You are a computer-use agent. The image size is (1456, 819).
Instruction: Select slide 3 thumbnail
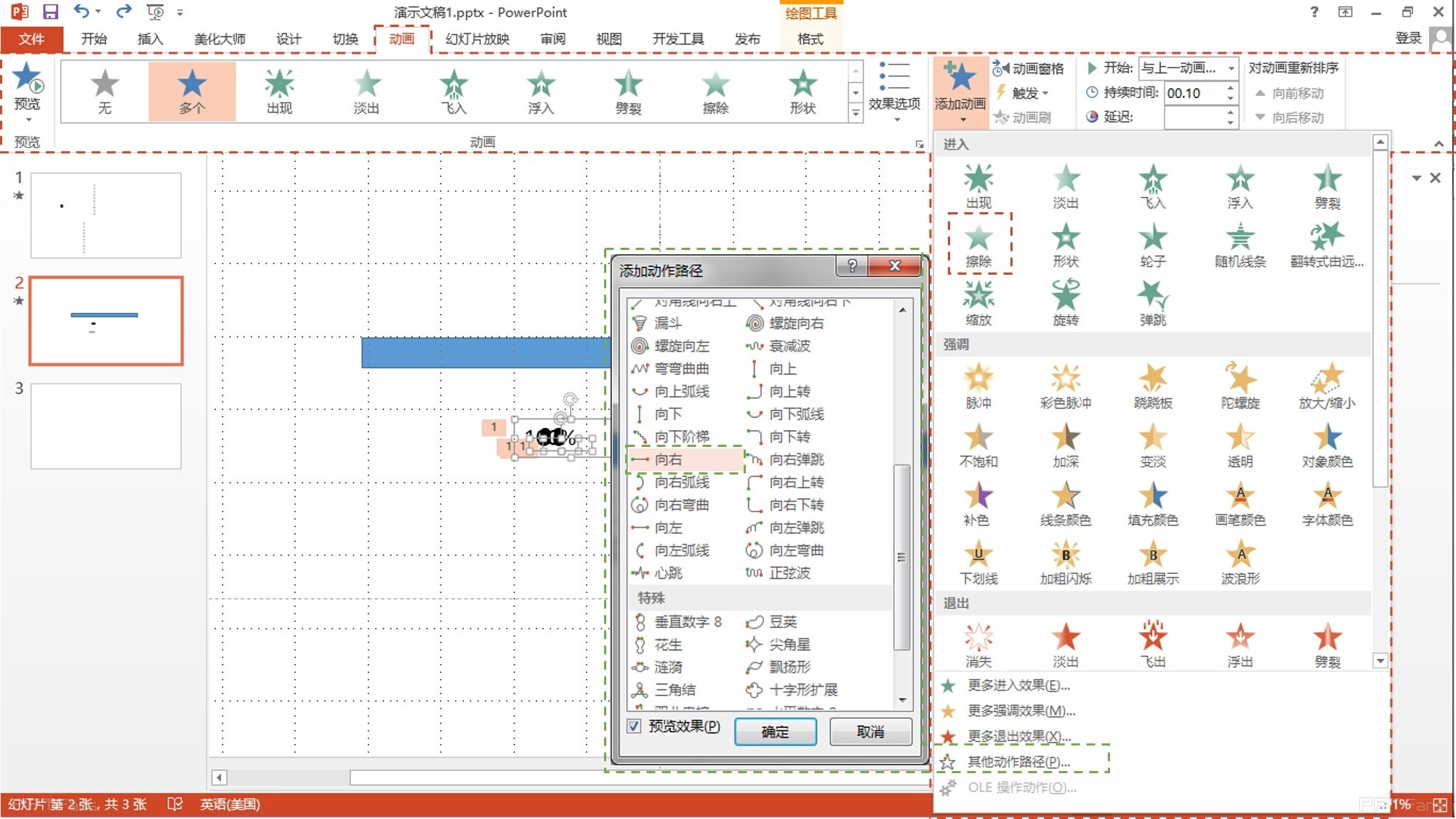click(106, 426)
